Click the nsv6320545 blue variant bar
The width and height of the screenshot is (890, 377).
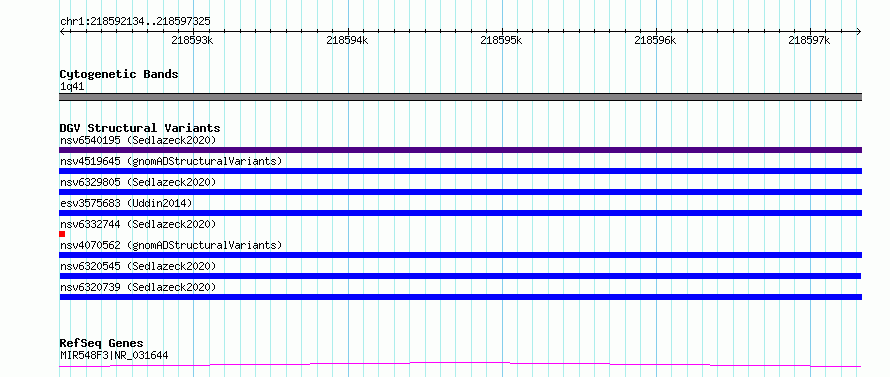460,276
